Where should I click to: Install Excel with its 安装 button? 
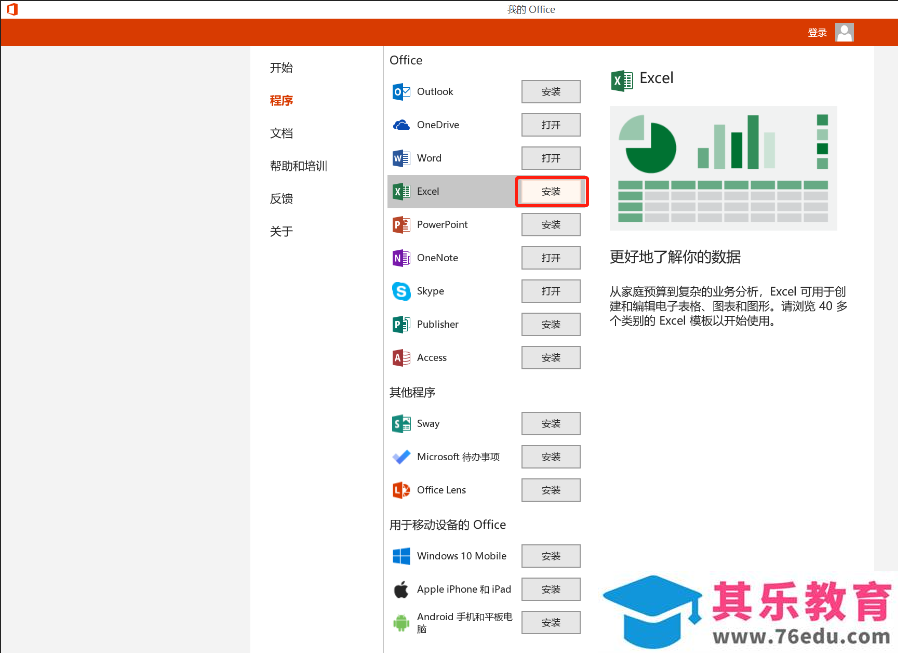tap(551, 191)
